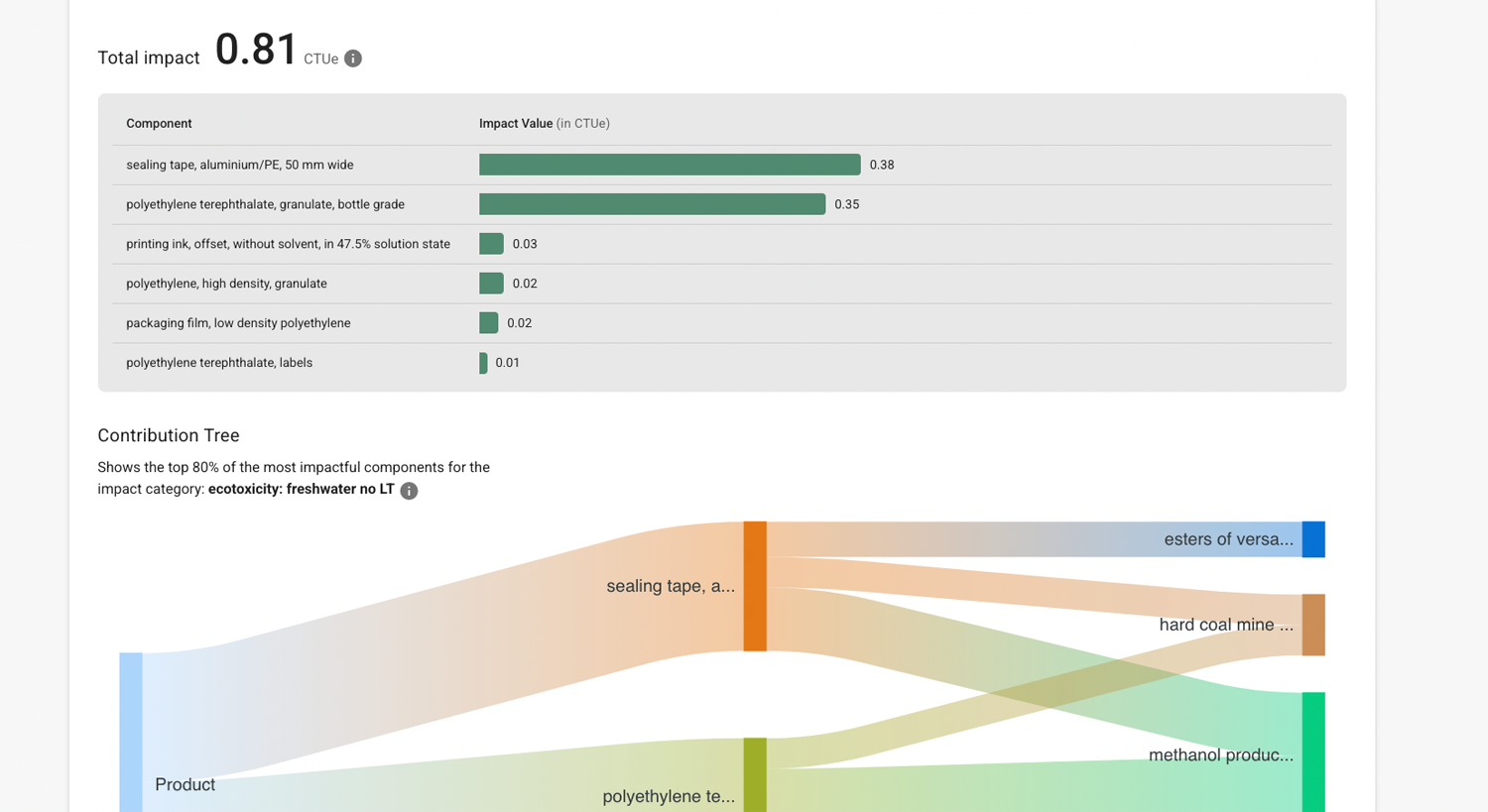Screen dimensions: 1488x812
Task: Click polyethylene terephthalate labels row
Action: pyautogui.click(x=219, y=363)
